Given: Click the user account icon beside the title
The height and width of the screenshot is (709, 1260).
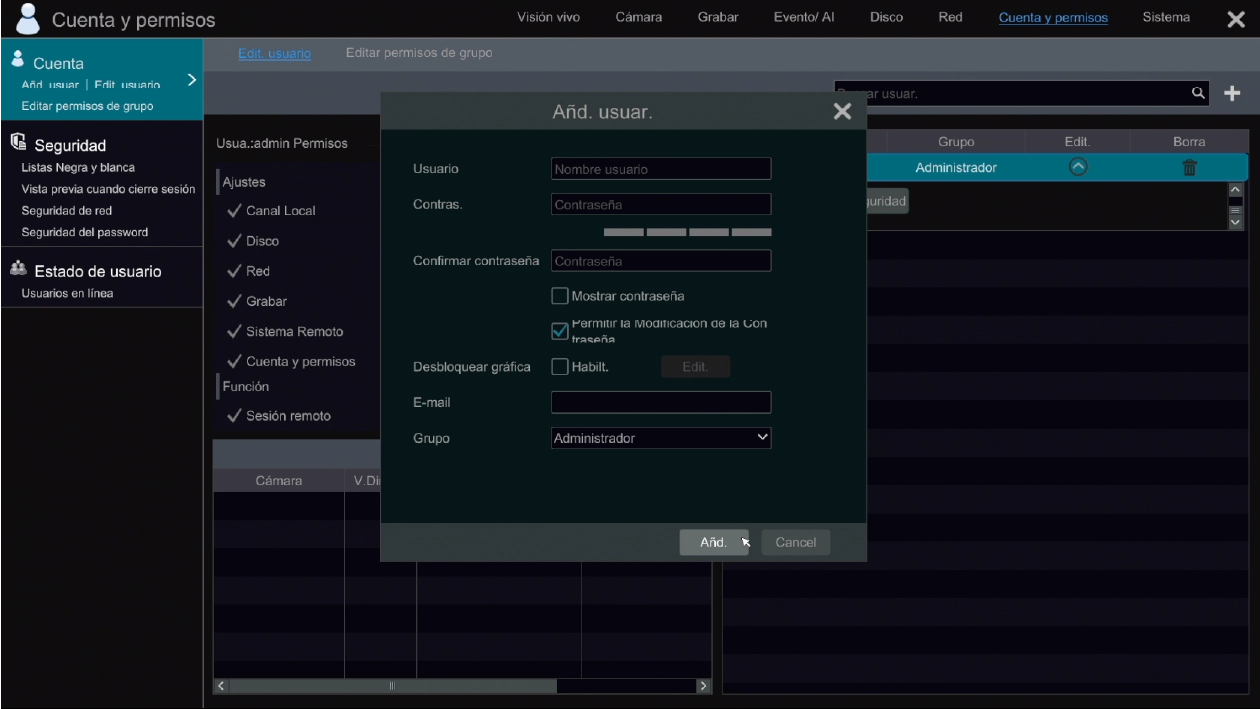Looking at the screenshot, I should 28,18.
